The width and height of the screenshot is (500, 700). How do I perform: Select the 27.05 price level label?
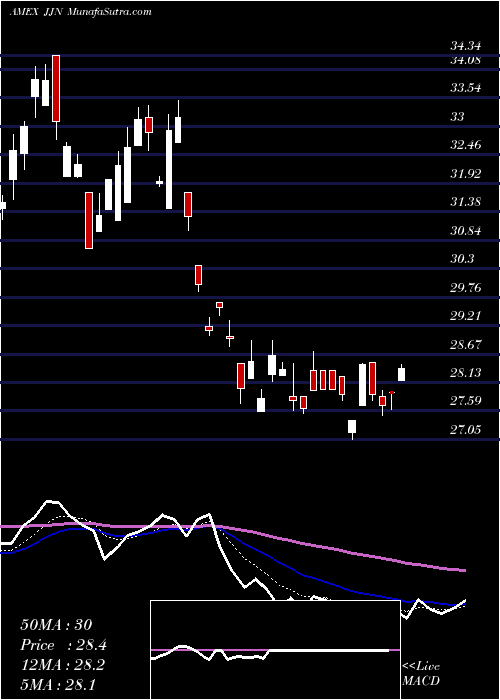(x=466, y=430)
